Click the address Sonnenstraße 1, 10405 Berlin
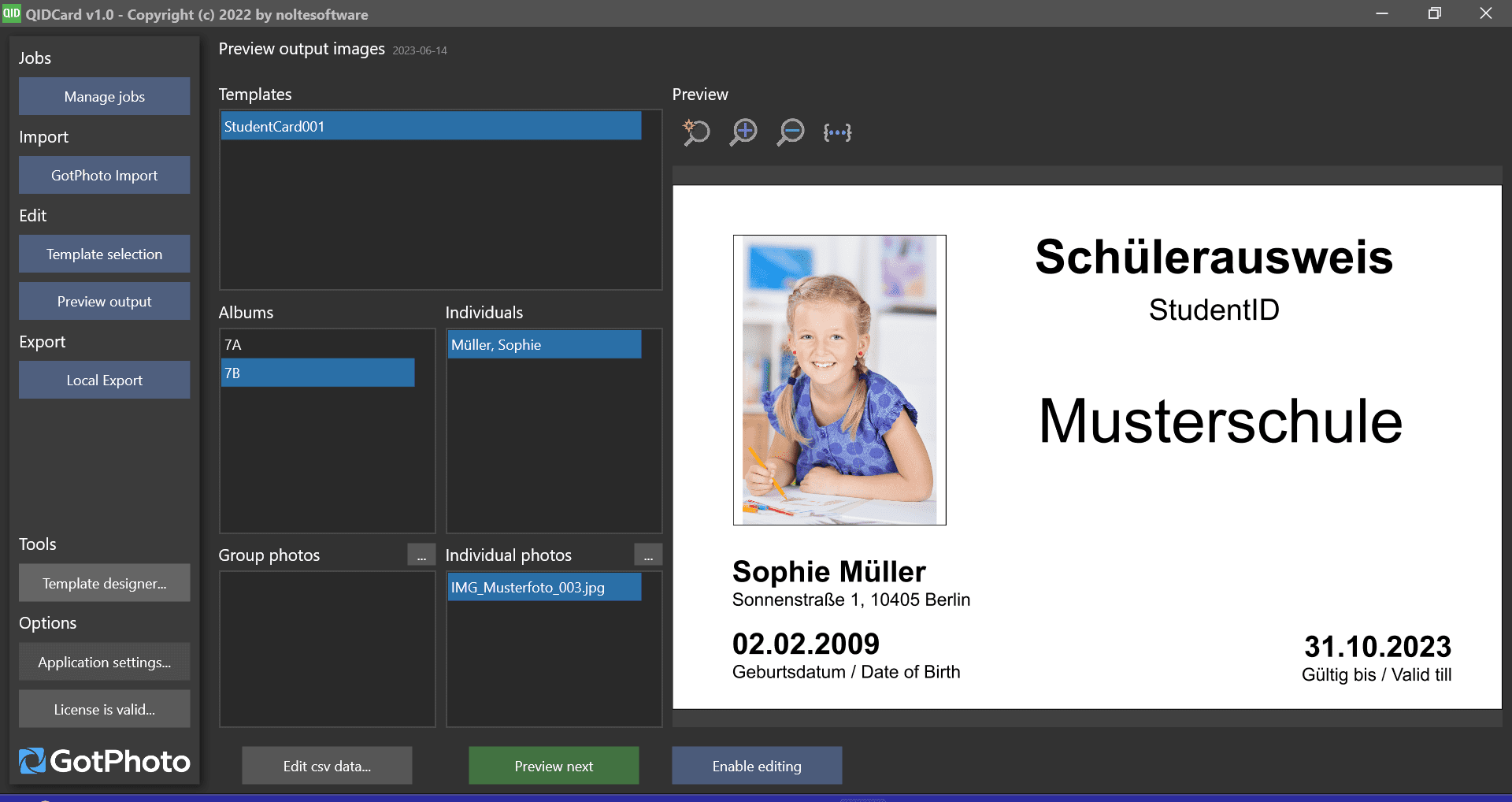 (x=850, y=600)
